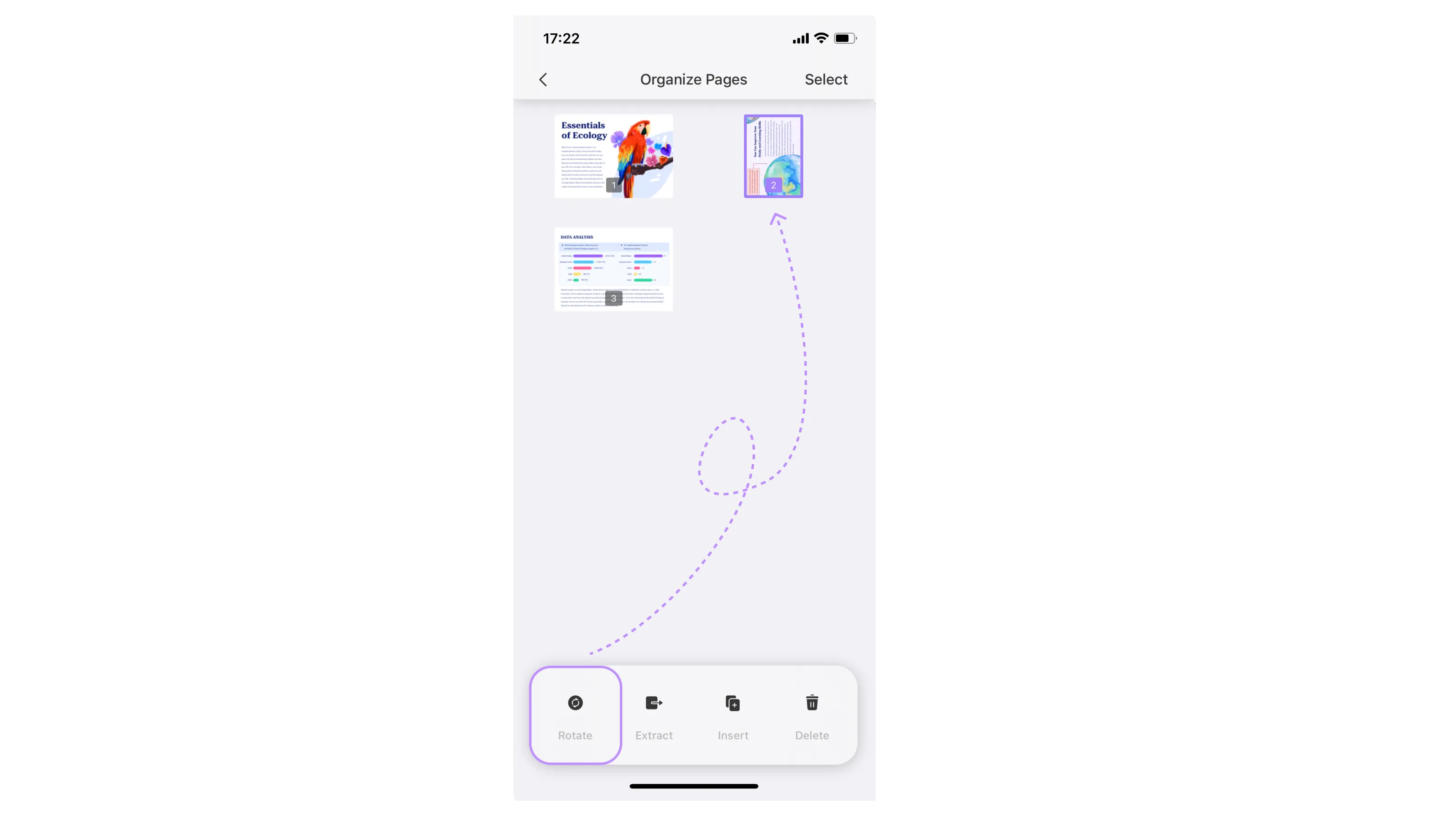Check battery indicator in status bar
The image size is (1456, 819).
tap(844, 38)
